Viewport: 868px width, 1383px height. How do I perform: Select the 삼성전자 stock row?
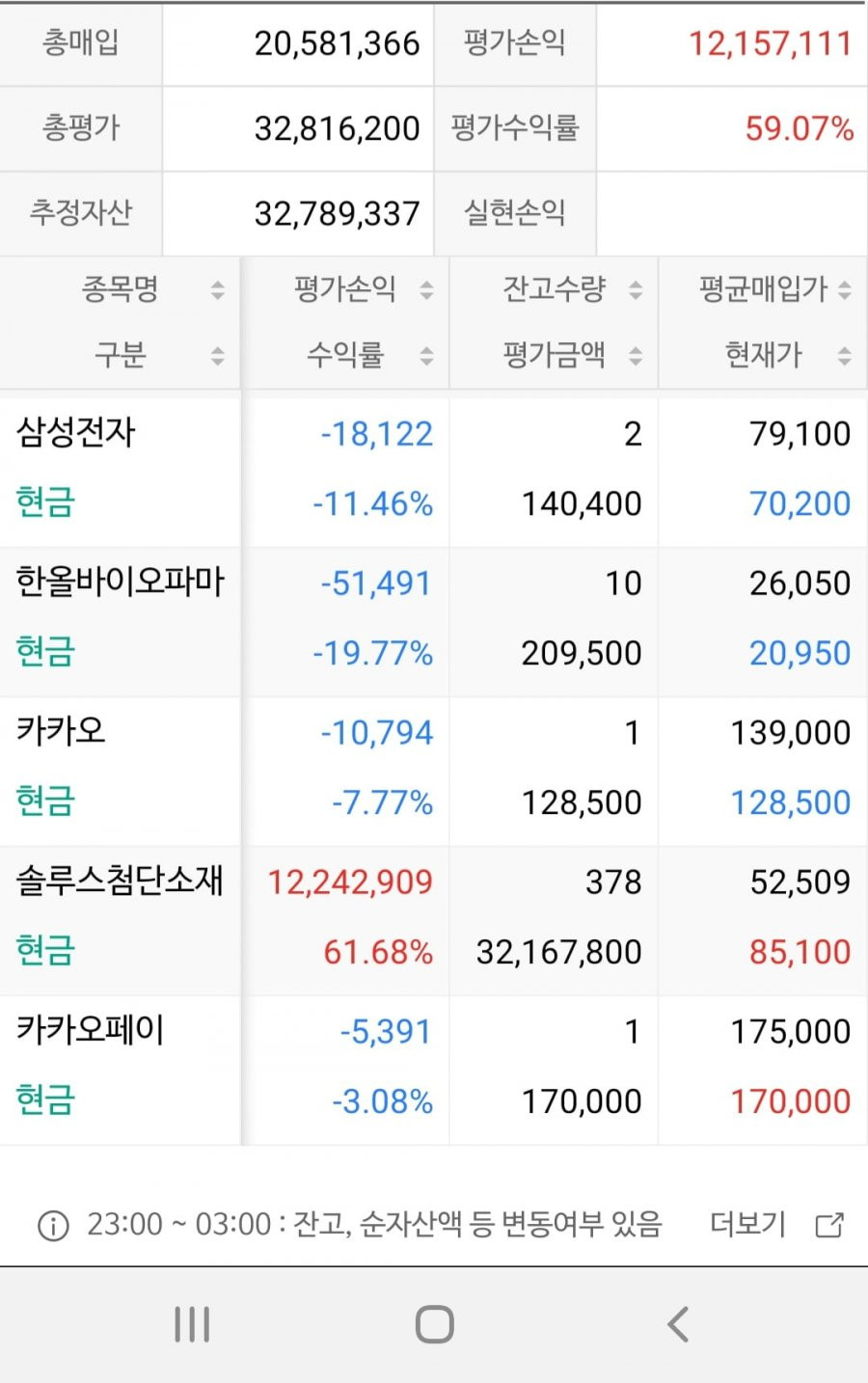[434, 469]
